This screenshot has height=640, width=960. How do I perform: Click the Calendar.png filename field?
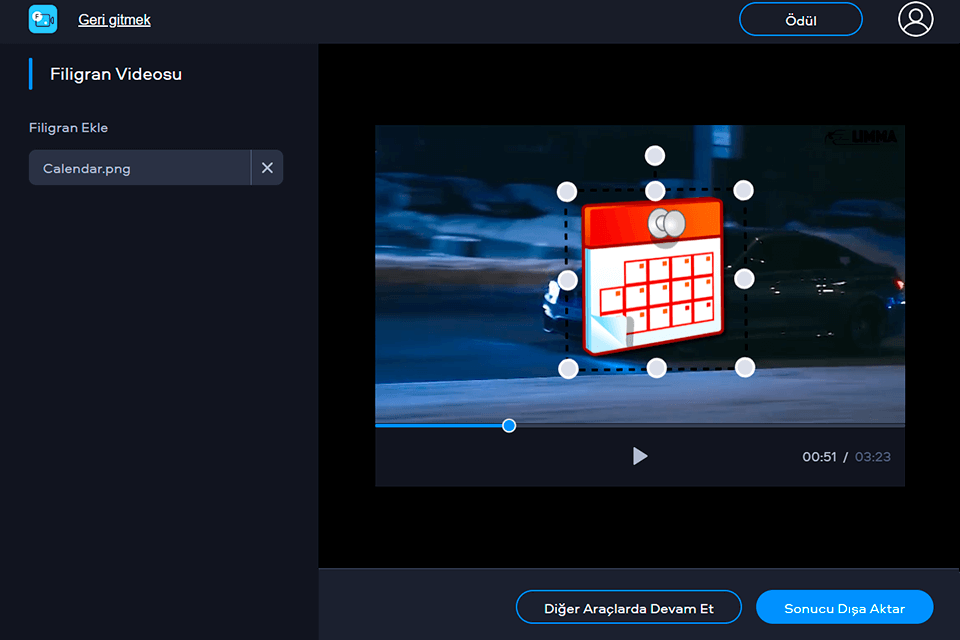tap(139, 167)
